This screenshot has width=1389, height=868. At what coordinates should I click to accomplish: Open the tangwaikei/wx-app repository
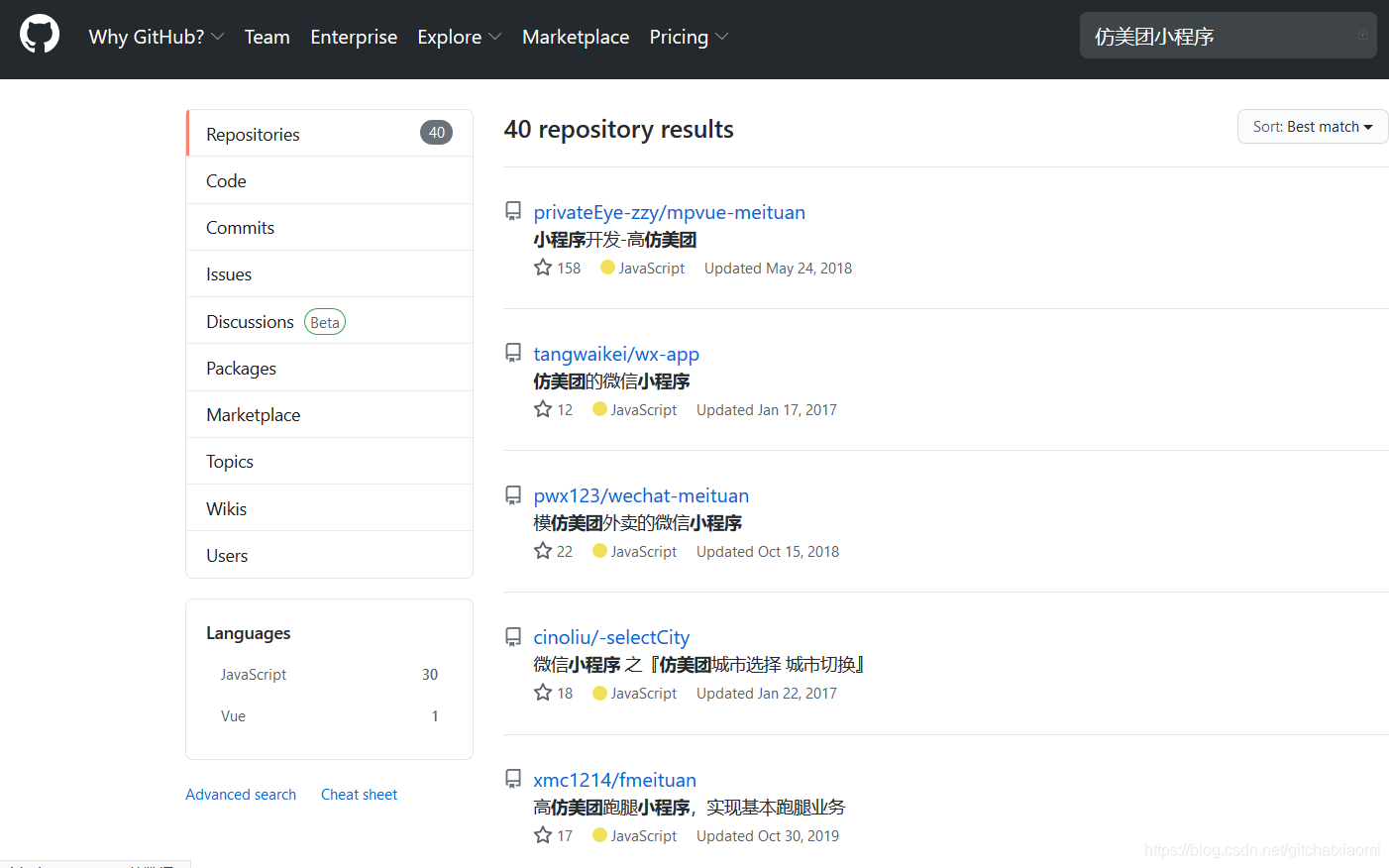point(616,354)
